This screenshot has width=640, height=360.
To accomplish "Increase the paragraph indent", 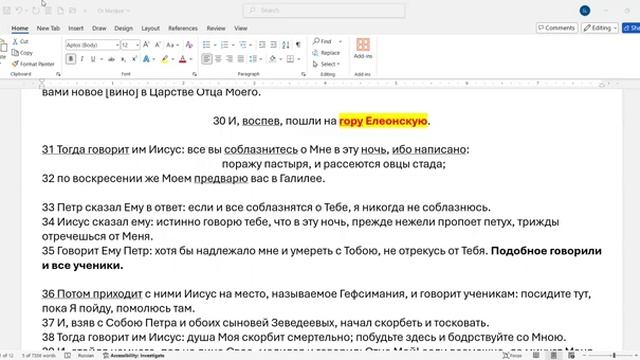I will point(273,44).
